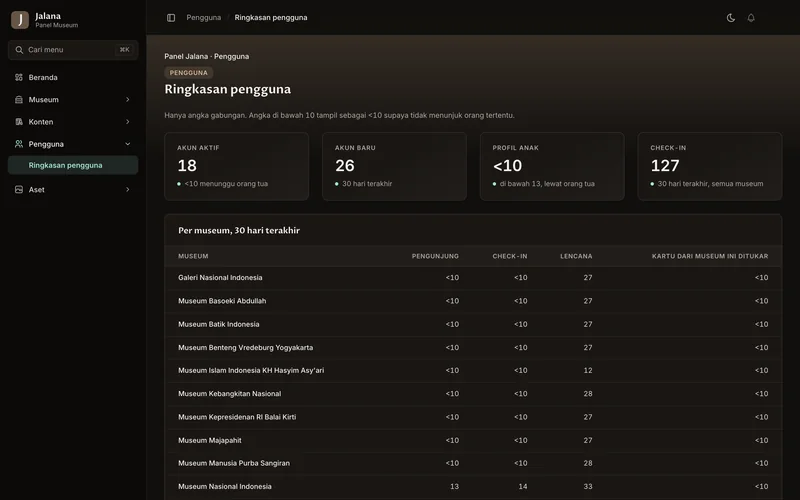Select Ringkasan pengguna sidebar item
Screen dimensions: 800x500
pyautogui.click(x=73, y=165)
